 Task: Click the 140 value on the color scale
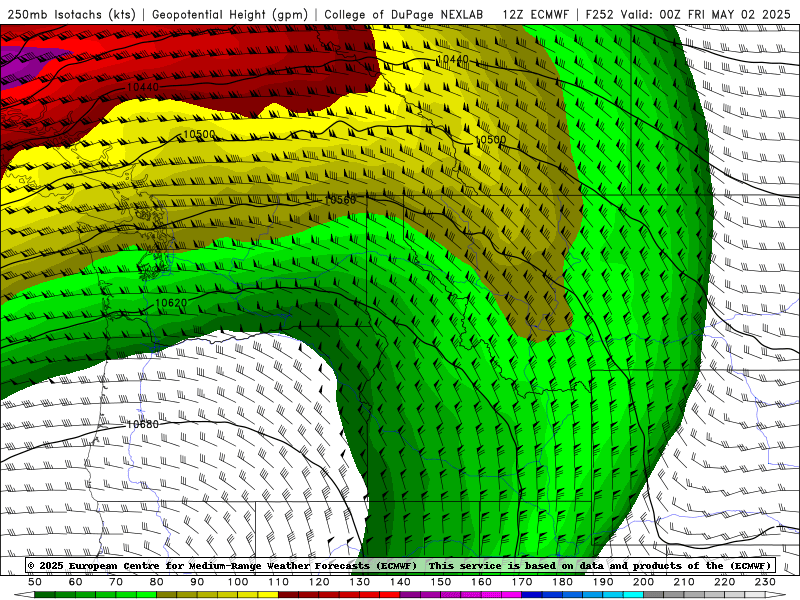coord(400,582)
